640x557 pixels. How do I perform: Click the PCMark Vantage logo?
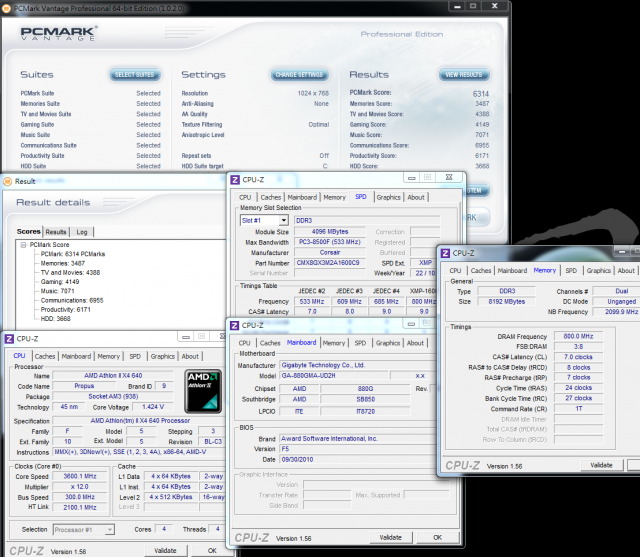click(59, 33)
